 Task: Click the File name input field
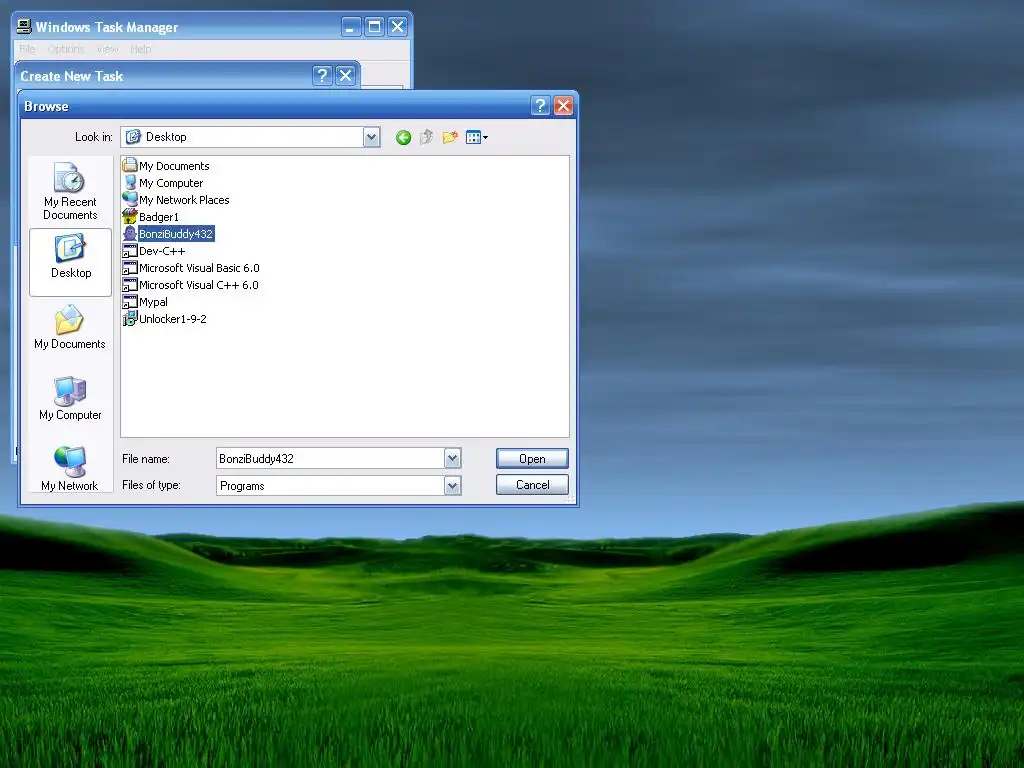330,458
